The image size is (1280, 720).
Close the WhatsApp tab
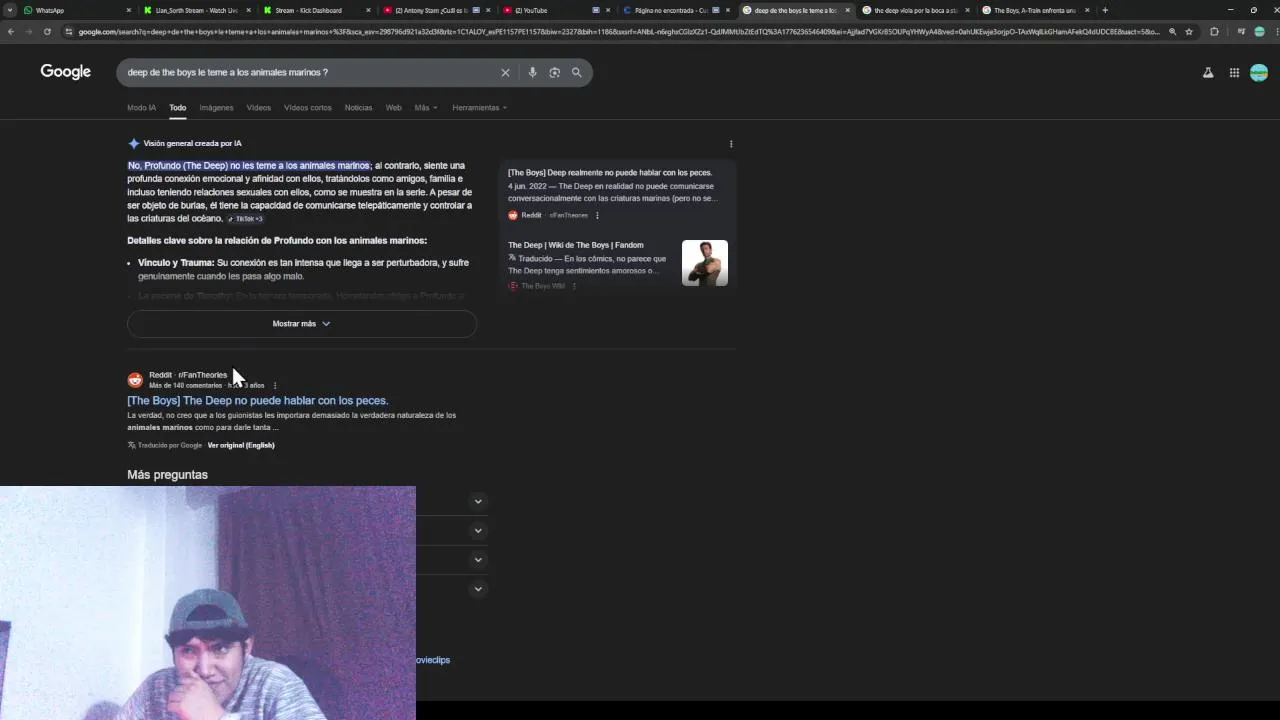coord(129,10)
